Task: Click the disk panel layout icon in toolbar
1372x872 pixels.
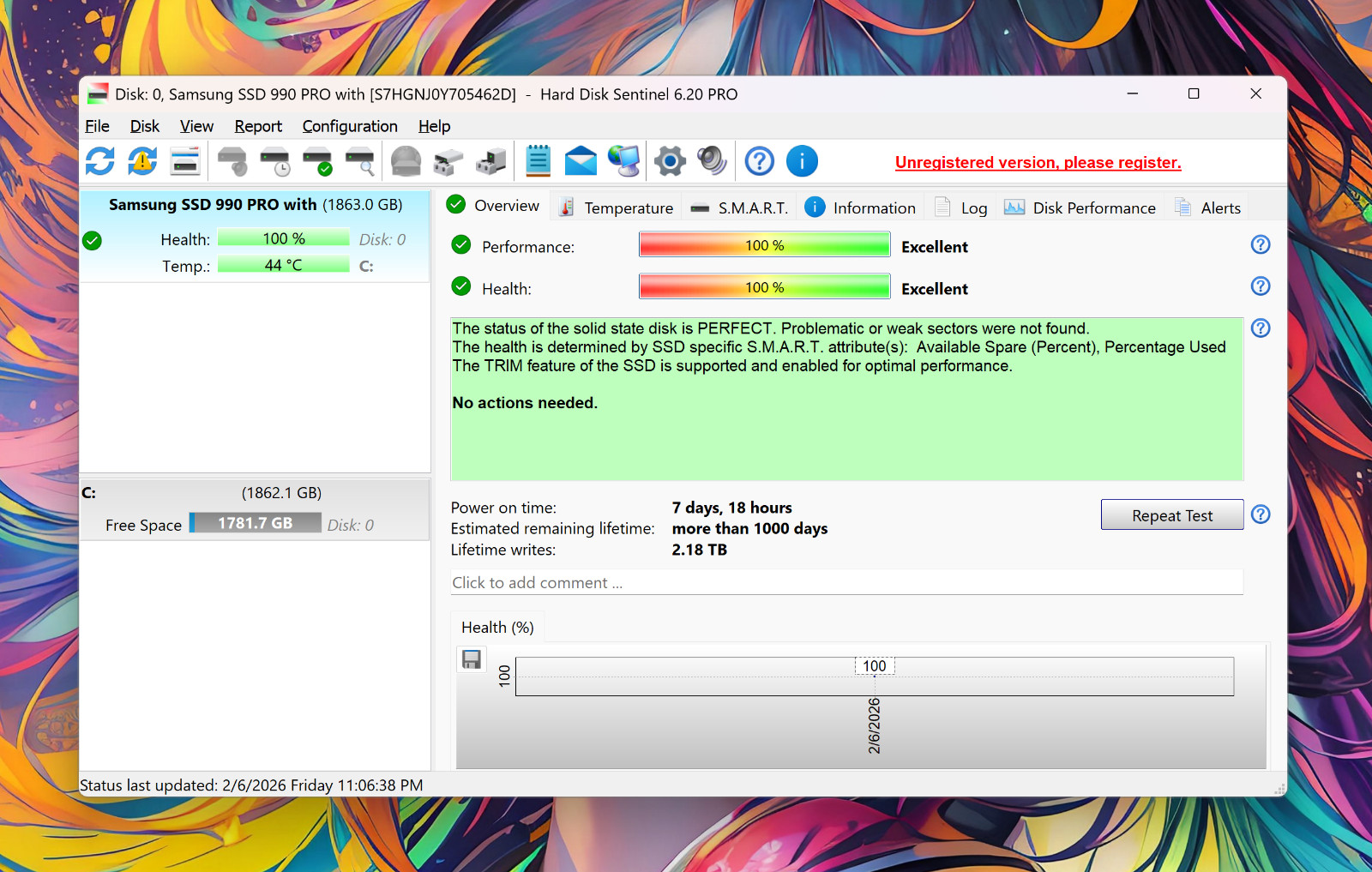Action: tap(185, 161)
